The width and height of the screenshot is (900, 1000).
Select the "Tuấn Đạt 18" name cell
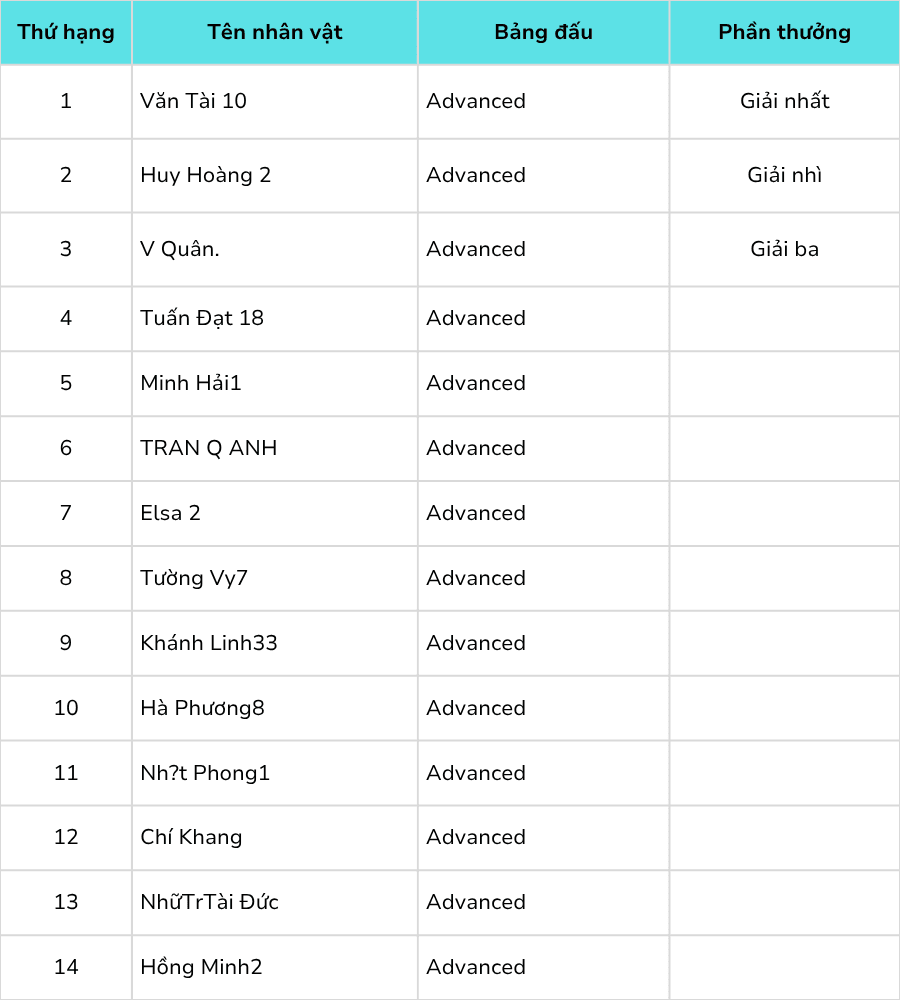(202, 318)
